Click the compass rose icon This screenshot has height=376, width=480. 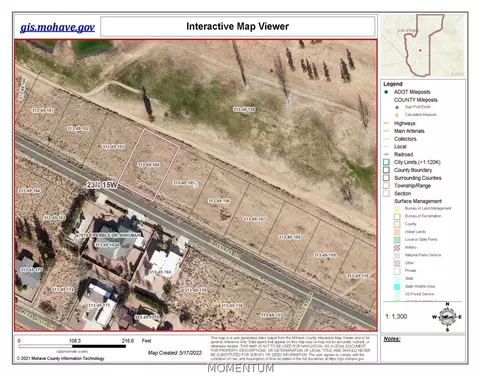point(447,317)
